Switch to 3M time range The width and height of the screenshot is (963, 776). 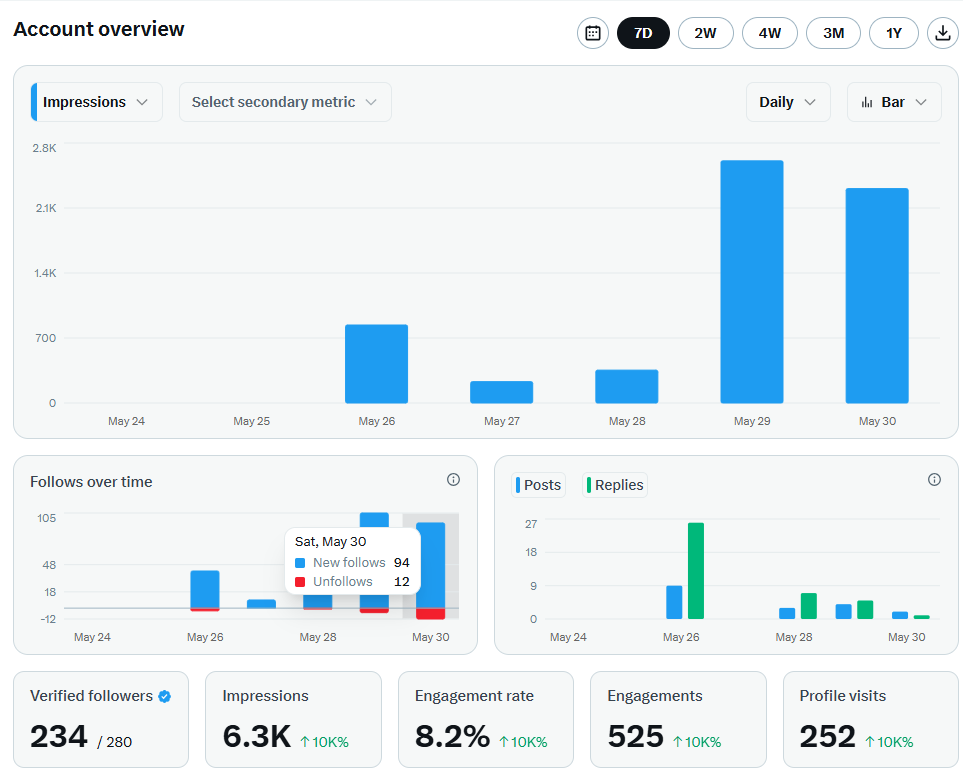833,33
